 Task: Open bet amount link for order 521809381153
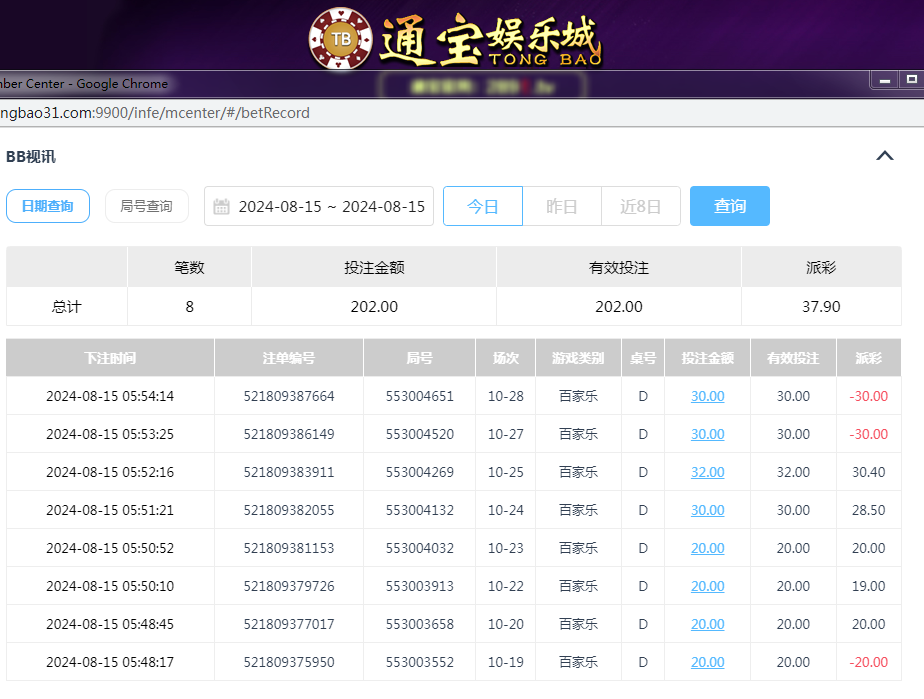[x=707, y=548]
